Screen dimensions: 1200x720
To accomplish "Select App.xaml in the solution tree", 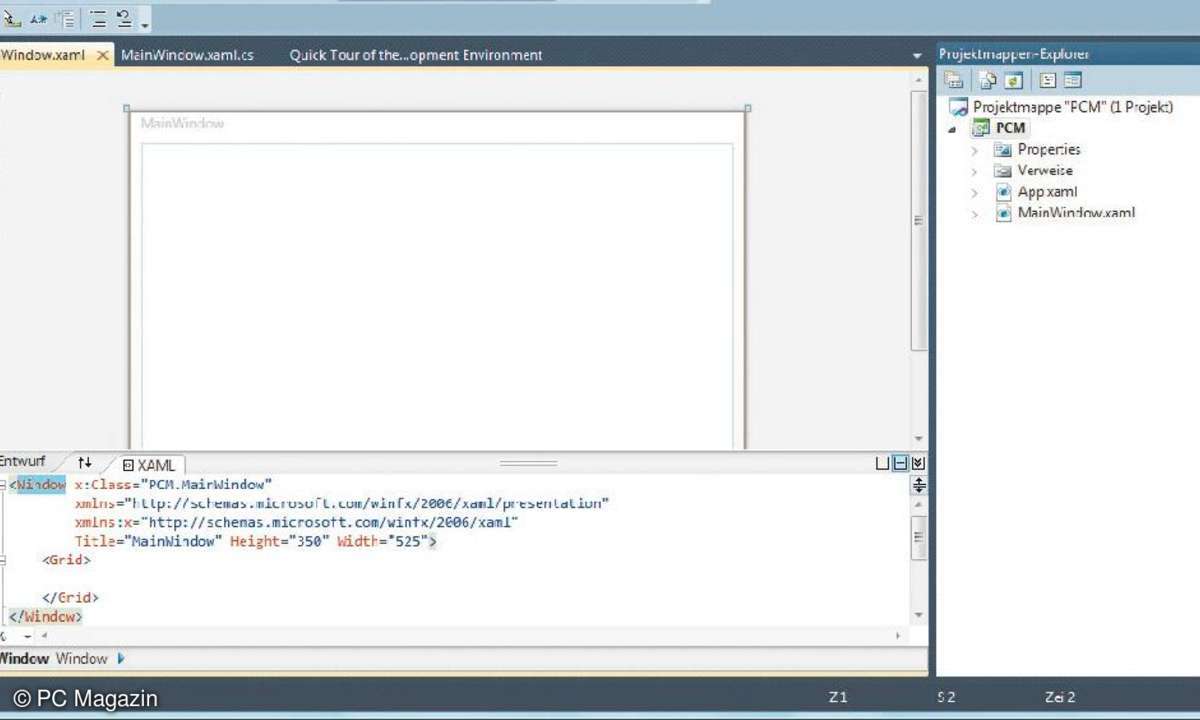I will (1047, 191).
